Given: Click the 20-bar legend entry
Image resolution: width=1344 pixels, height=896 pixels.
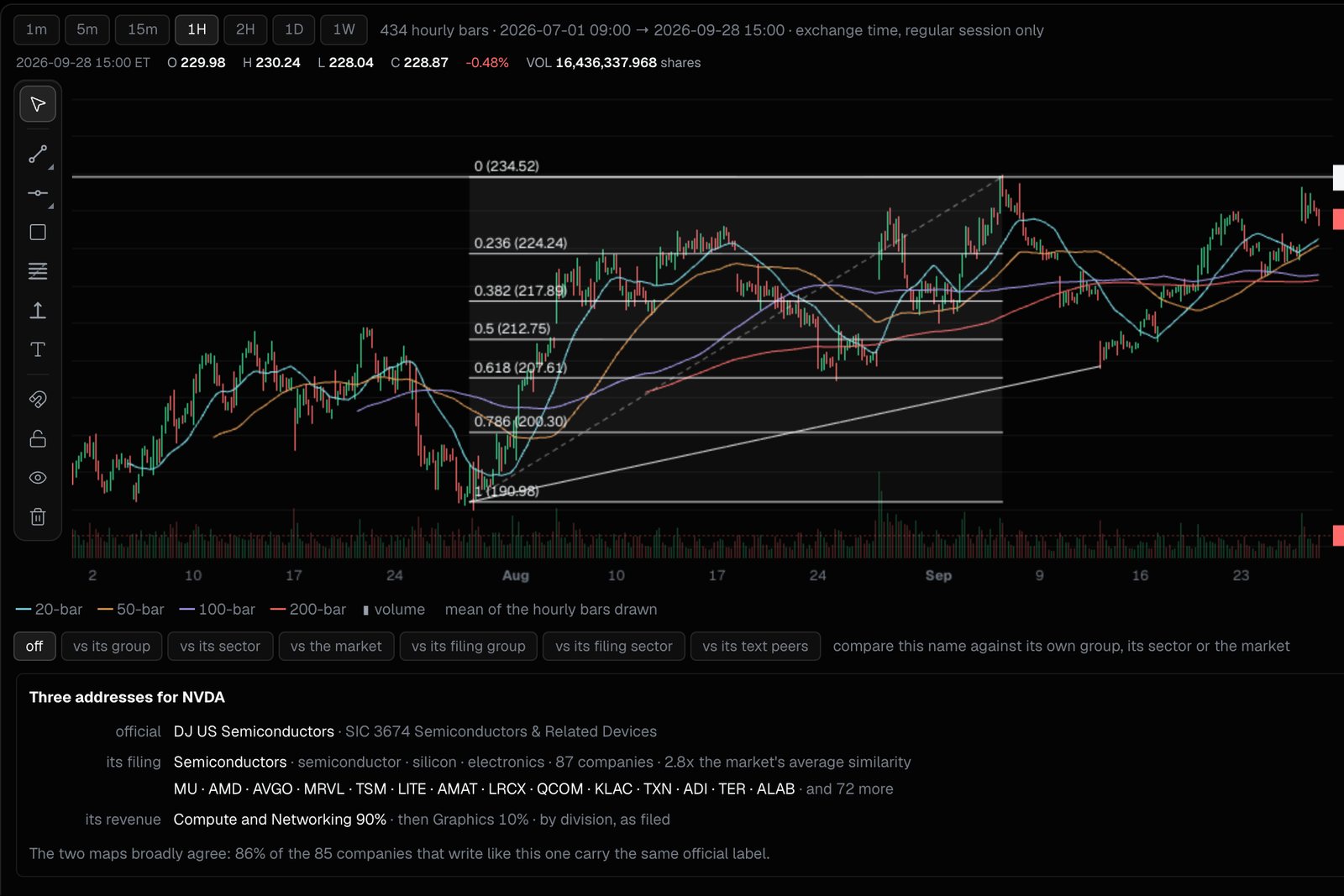Looking at the screenshot, I should [x=49, y=610].
